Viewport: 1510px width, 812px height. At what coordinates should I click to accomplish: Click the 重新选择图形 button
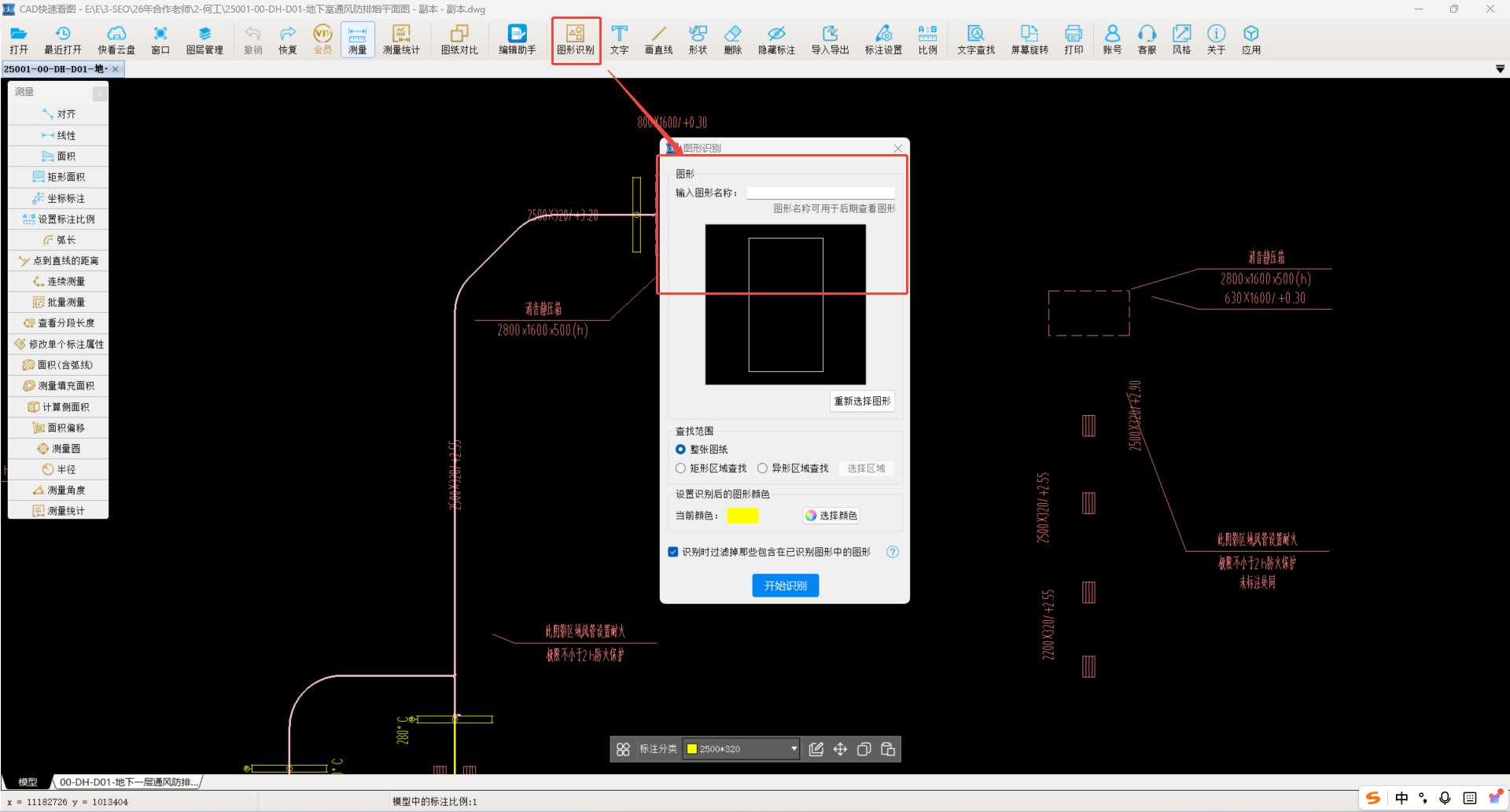[862, 402]
